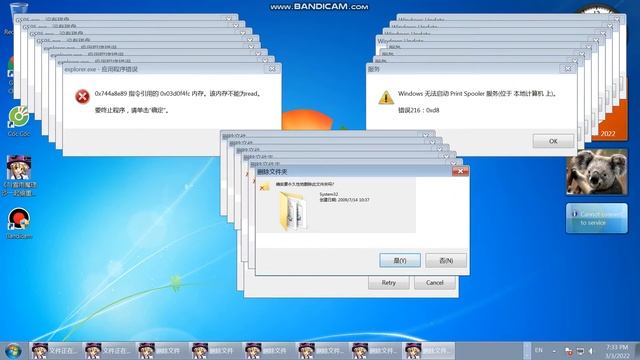This screenshot has width=640, height=360.
Task: Click the Cannot connect to service gadget
Action: click(596, 218)
